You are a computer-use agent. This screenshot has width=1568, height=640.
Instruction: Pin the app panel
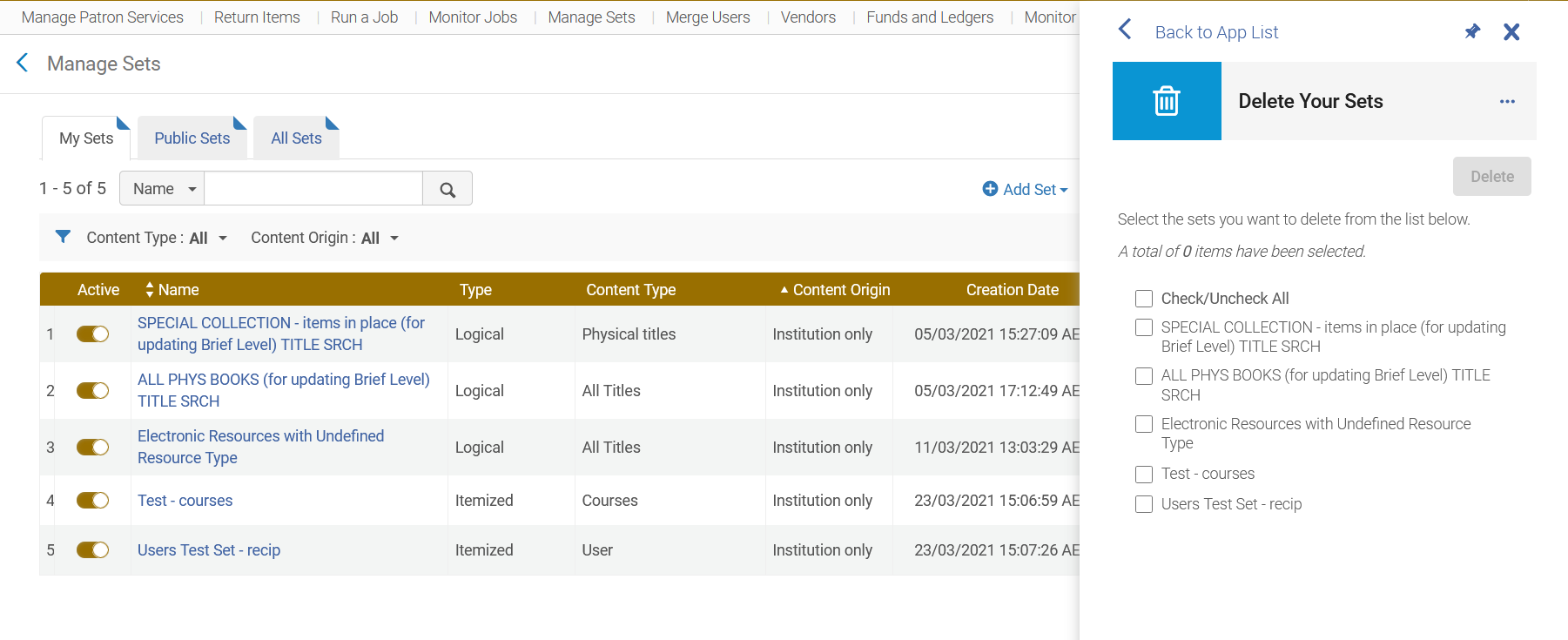1472,31
